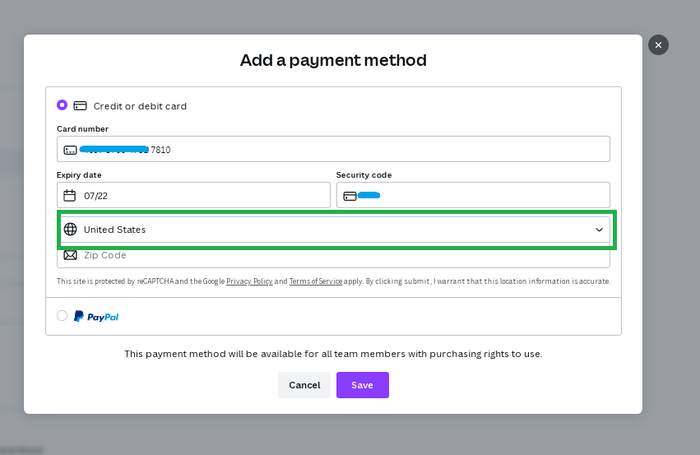Open the Terms of Service link
700x455 pixels.
click(x=315, y=282)
